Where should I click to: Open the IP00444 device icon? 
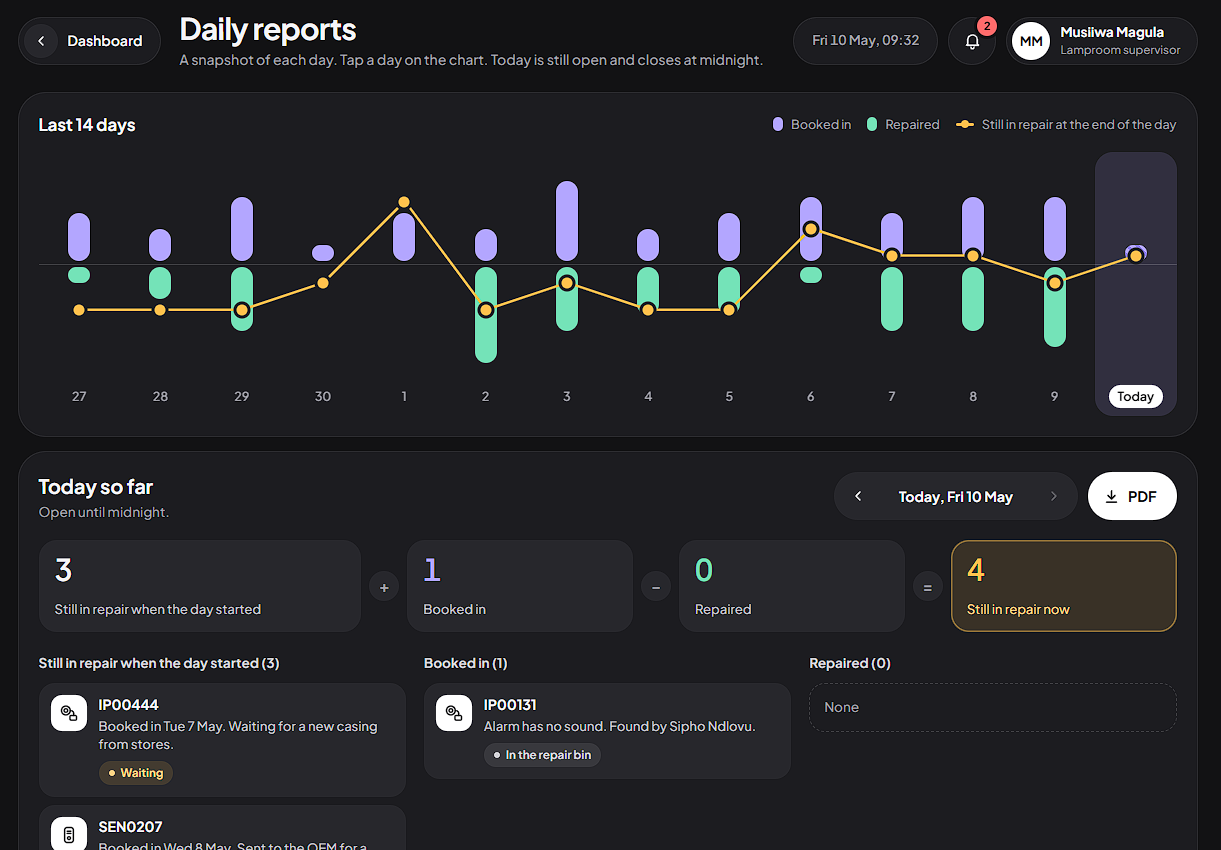(69, 713)
